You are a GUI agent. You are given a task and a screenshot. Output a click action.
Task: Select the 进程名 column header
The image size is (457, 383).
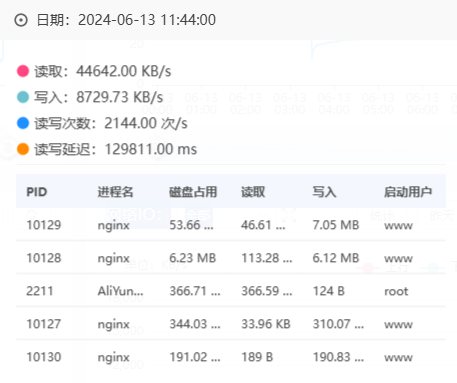click(115, 192)
